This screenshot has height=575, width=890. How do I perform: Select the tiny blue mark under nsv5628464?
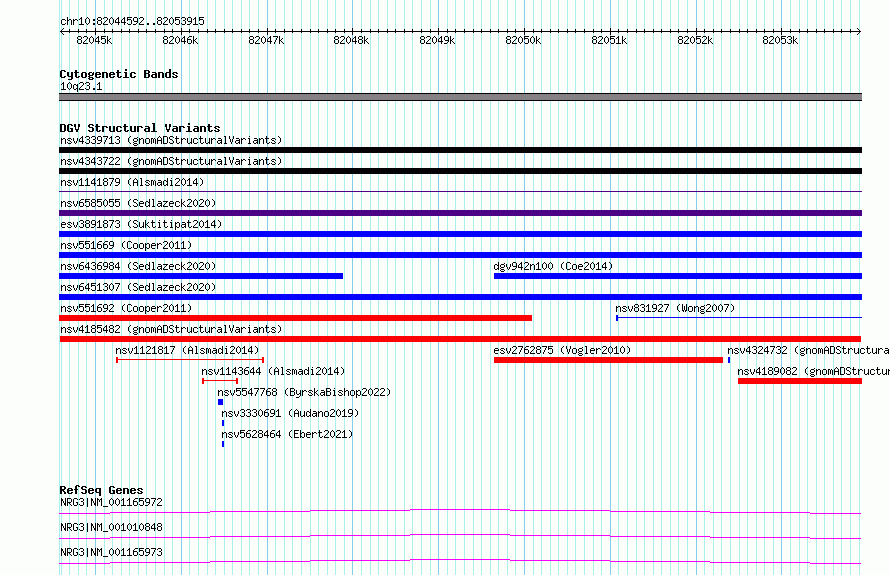pyautogui.click(x=223, y=444)
